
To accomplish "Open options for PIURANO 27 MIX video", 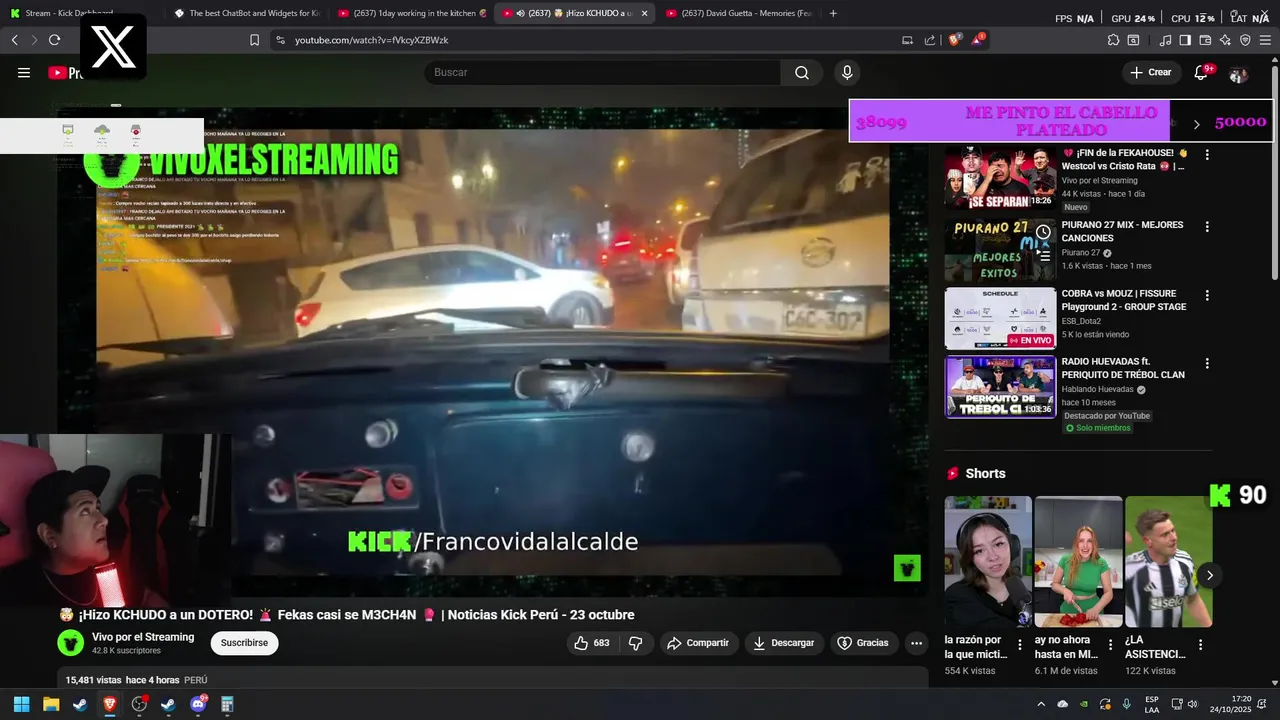I will pyautogui.click(x=1207, y=227).
